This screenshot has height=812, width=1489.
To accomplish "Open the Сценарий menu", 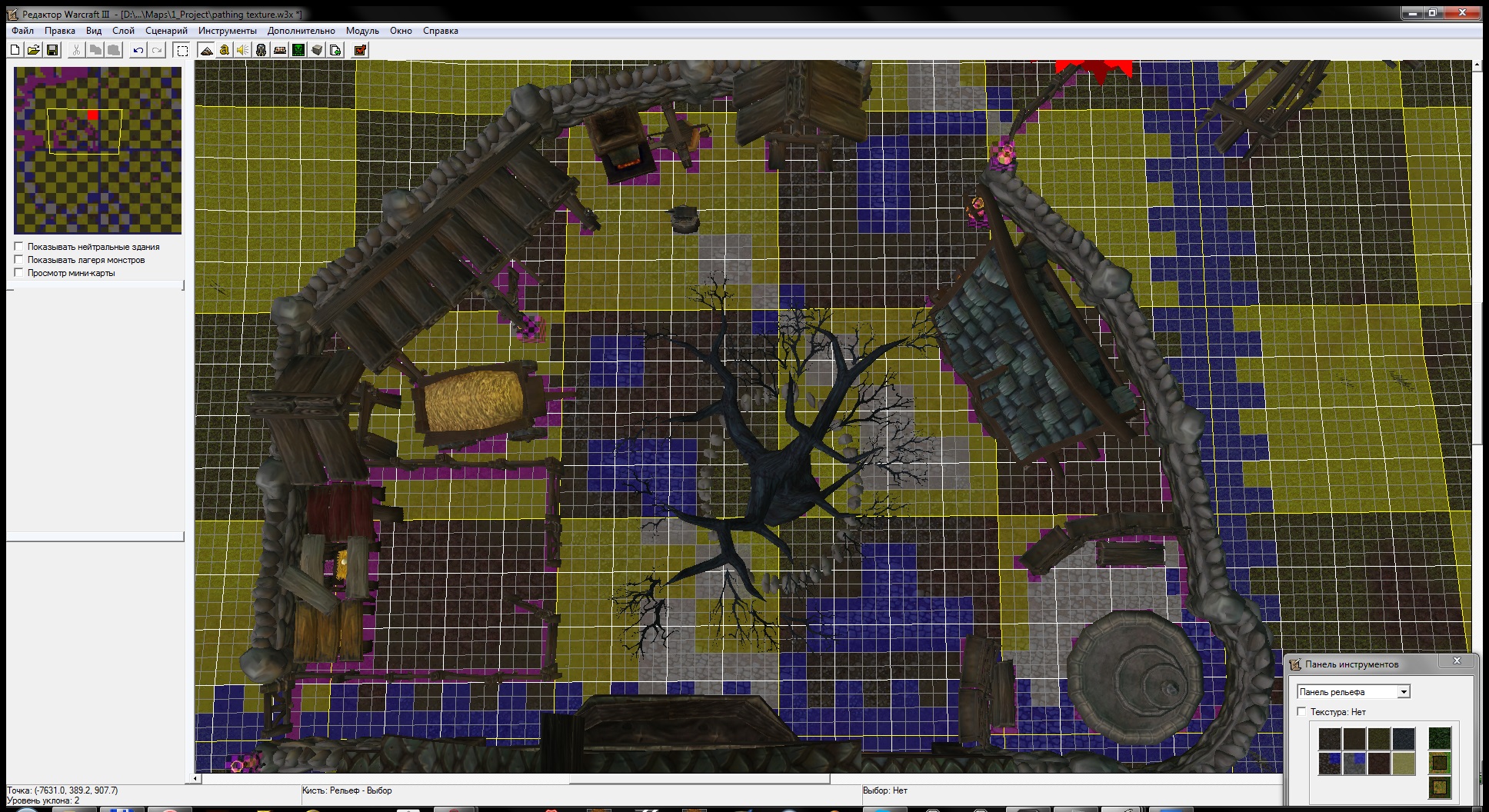I will coord(166,31).
